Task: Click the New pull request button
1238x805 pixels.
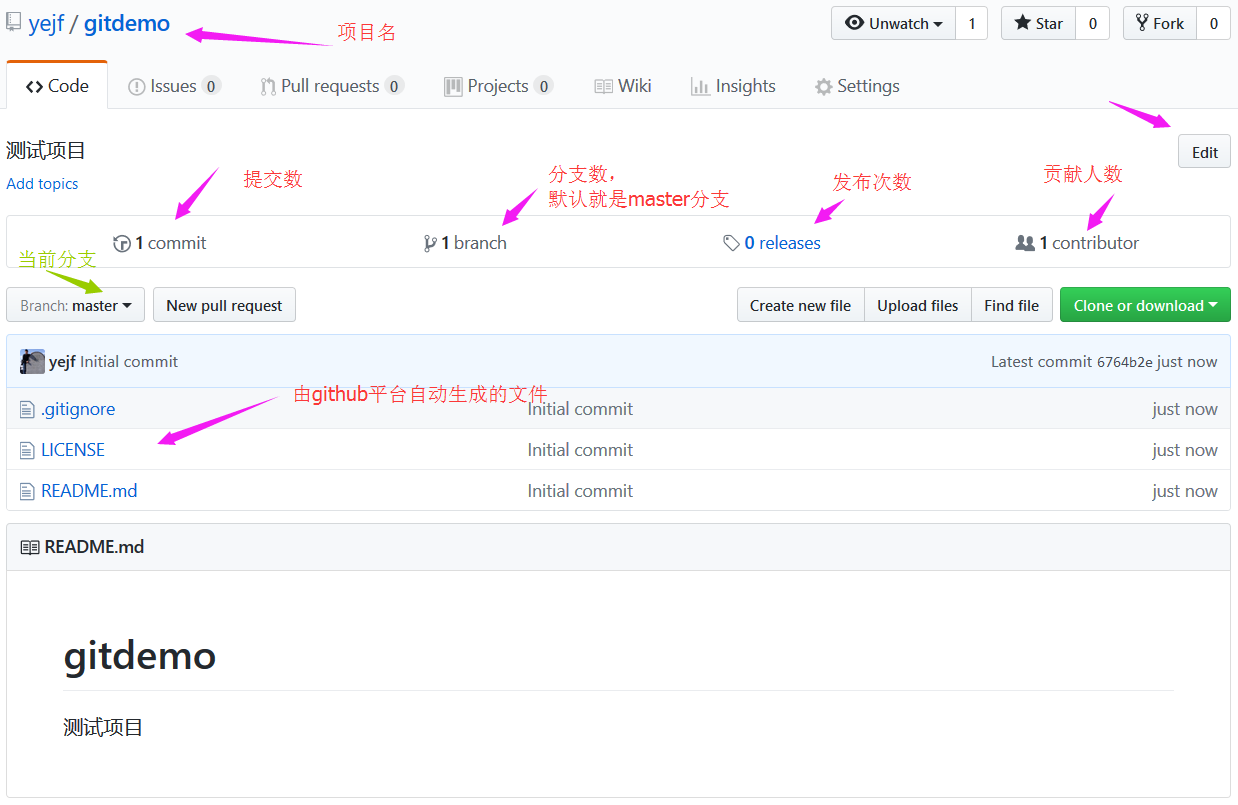Action: pyautogui.click(x=224, y=305)
